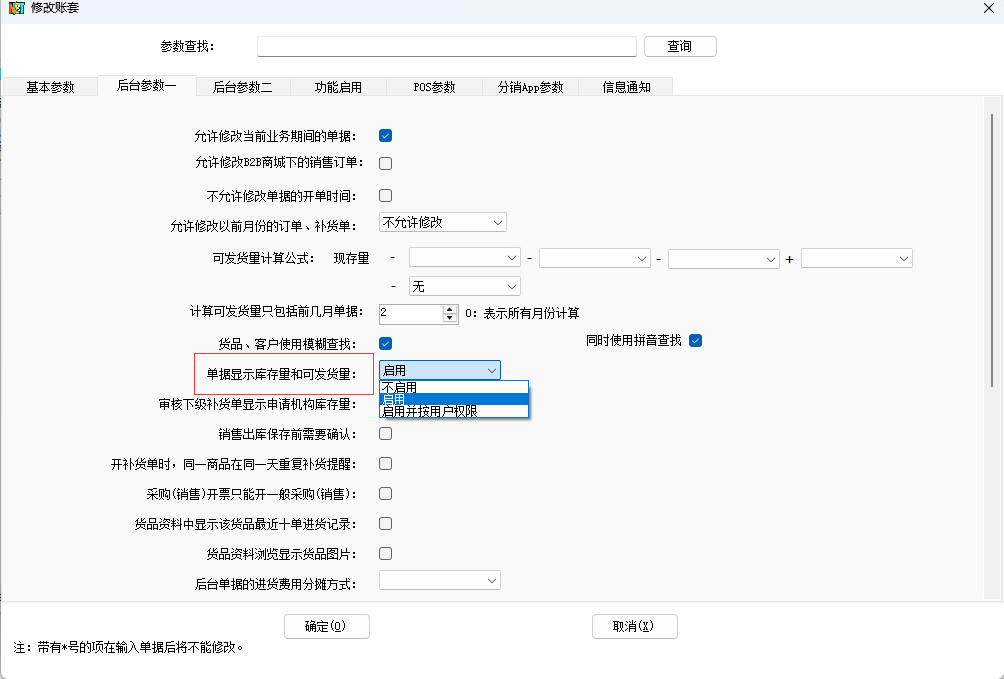Open the 信息通知 tab
The width and height of the screenshot is (1004, 679).
tap(626, 87)
